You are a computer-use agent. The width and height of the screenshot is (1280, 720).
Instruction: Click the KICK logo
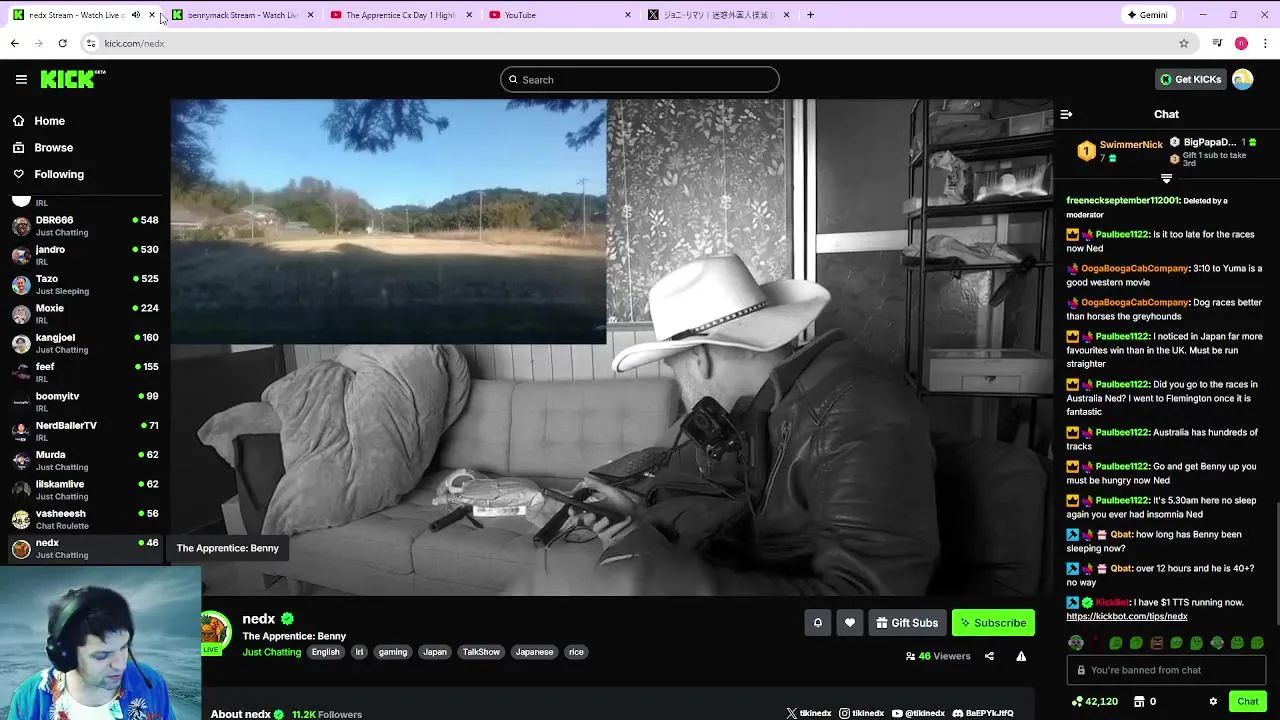(x=73, y=79)
